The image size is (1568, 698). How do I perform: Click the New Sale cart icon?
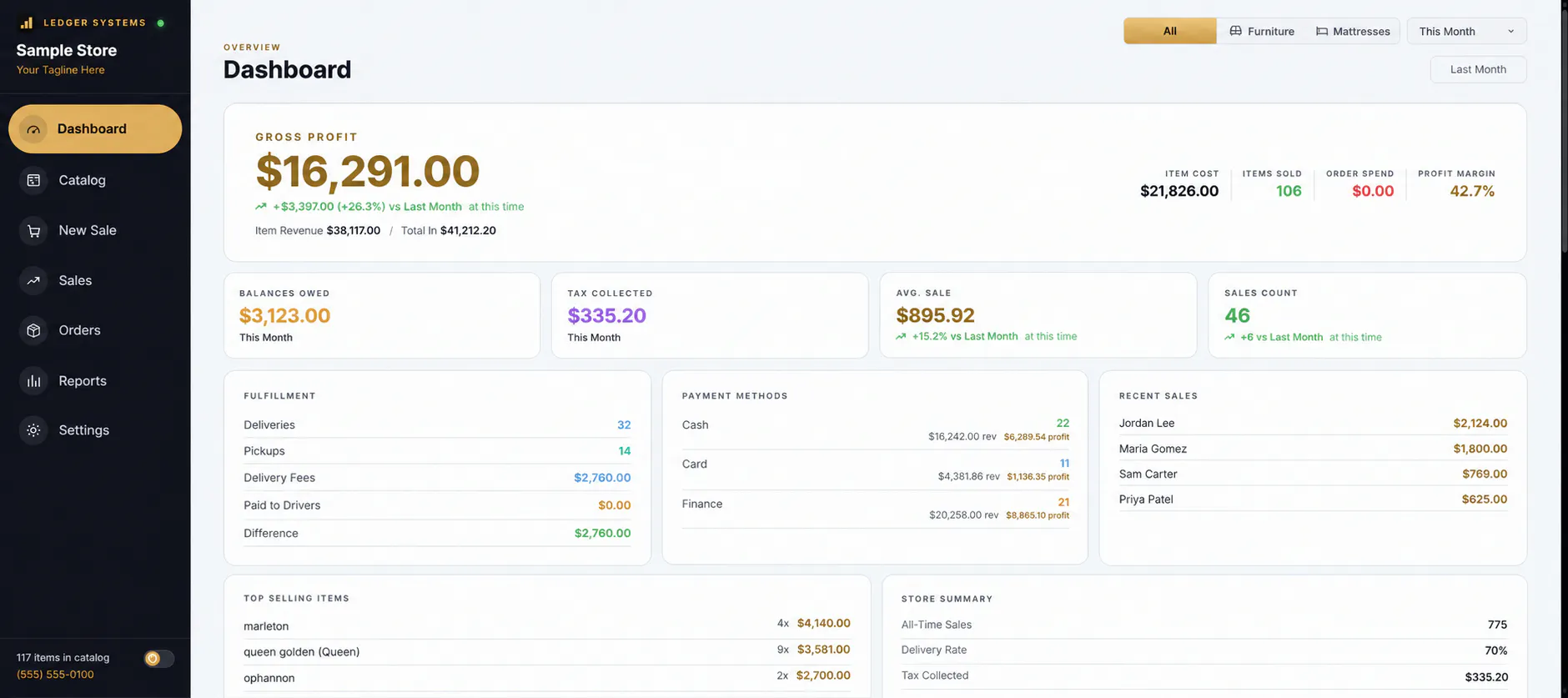[33, 231]
